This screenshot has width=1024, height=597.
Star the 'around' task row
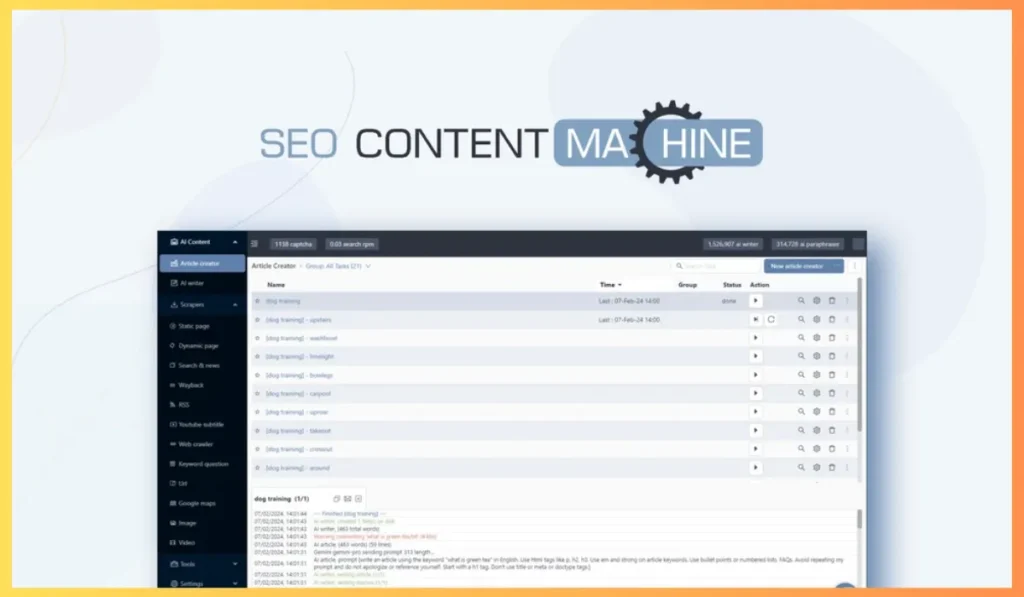257,468
